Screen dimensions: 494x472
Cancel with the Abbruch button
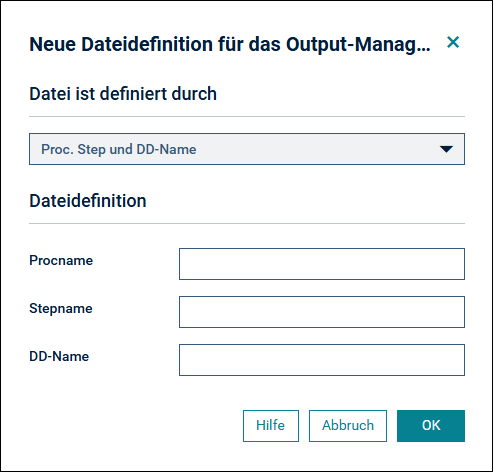pos(348,426)
